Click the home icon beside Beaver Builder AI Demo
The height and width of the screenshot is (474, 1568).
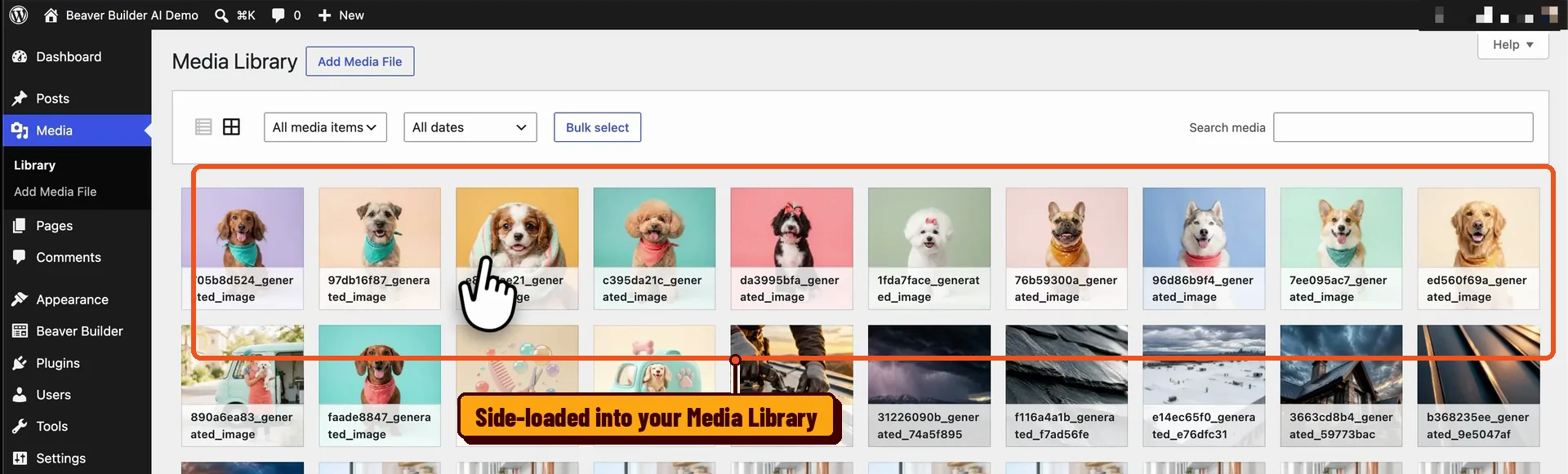(x=51, y=15)
